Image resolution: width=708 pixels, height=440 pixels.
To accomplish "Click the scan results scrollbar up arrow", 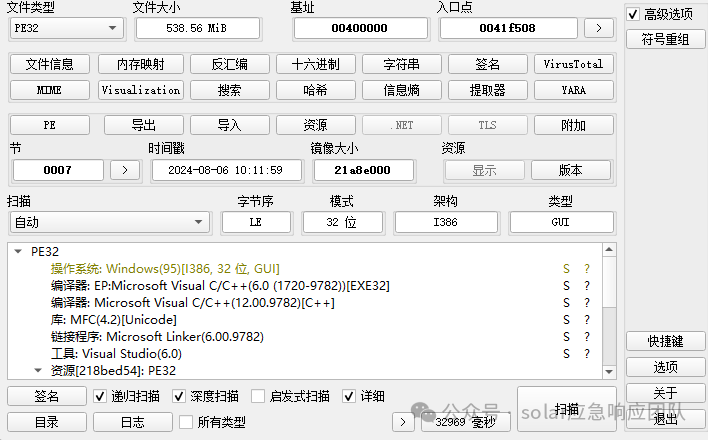I will pyautogui.click(x=609, y=249).
